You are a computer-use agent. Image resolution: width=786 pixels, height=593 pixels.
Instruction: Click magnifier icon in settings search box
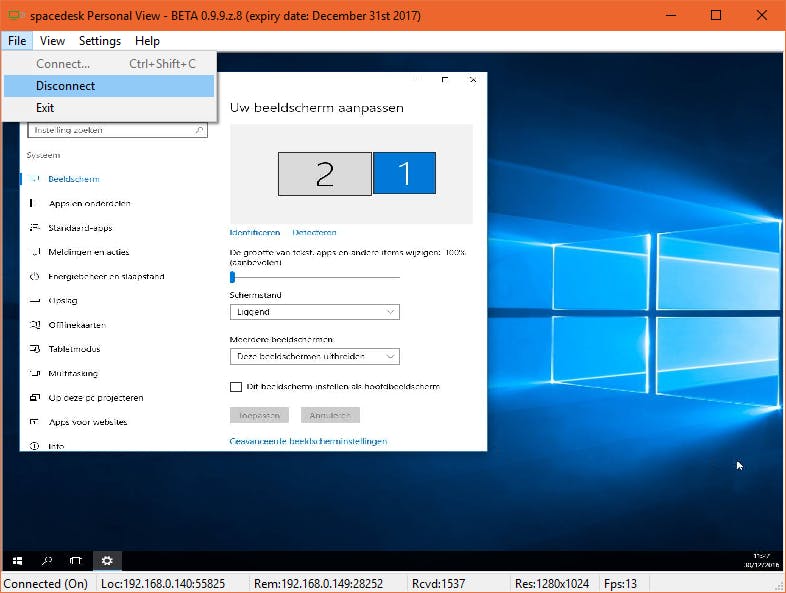point(199,130)
